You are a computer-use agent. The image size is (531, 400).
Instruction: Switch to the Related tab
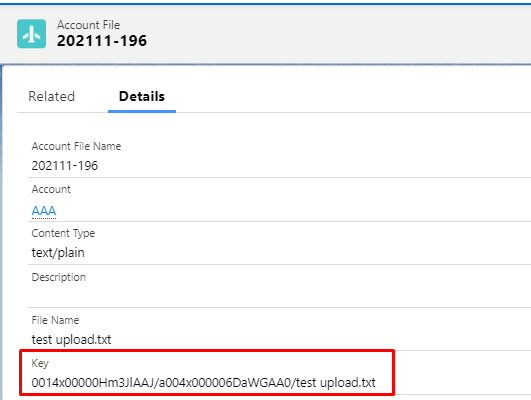click(51, 97)
